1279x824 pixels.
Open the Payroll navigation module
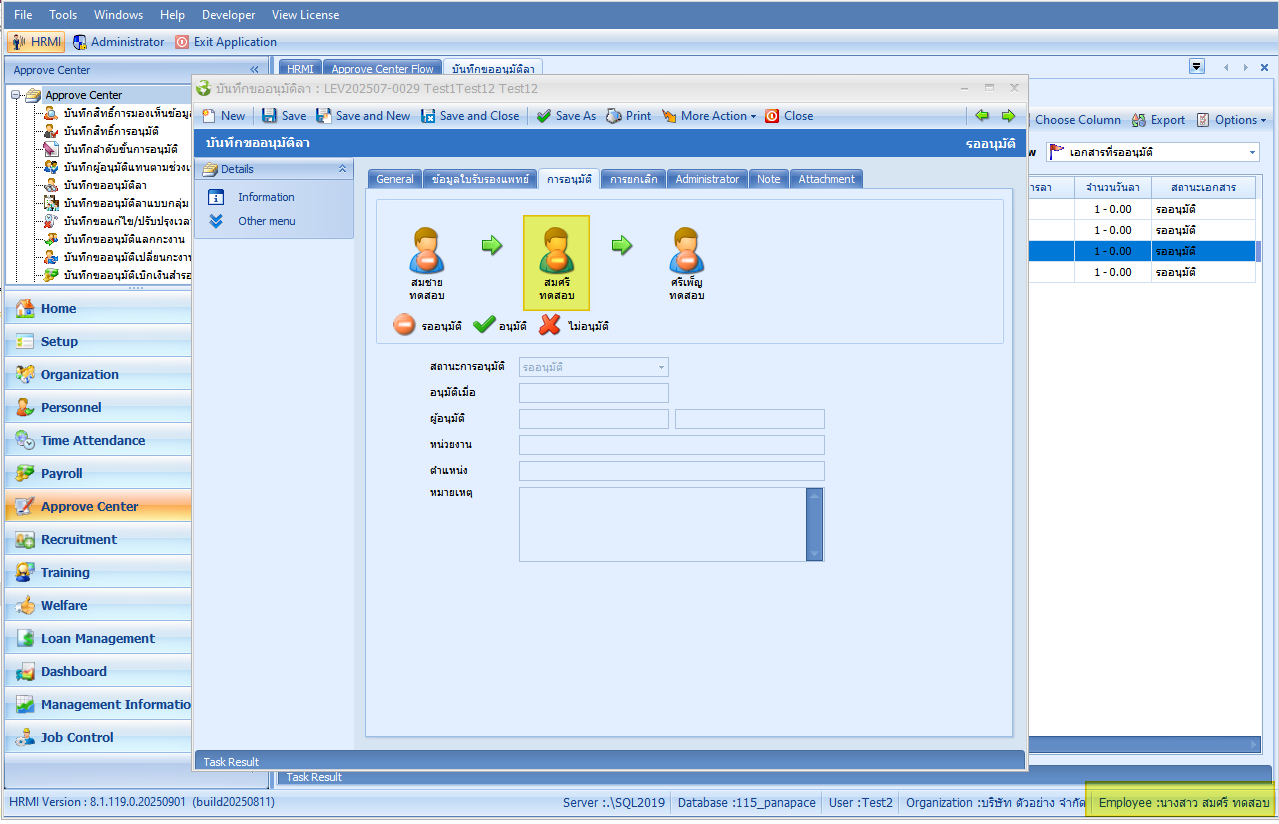(x=61, y=473)
